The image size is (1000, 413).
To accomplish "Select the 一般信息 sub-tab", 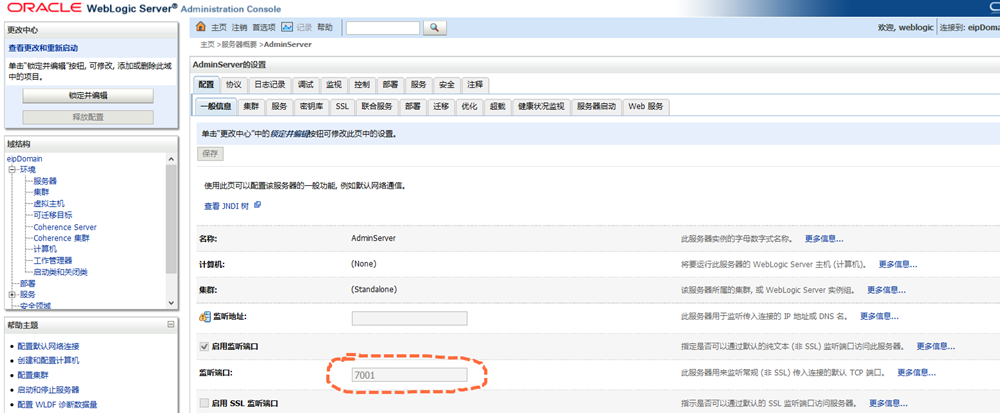I will pos(216,106).
